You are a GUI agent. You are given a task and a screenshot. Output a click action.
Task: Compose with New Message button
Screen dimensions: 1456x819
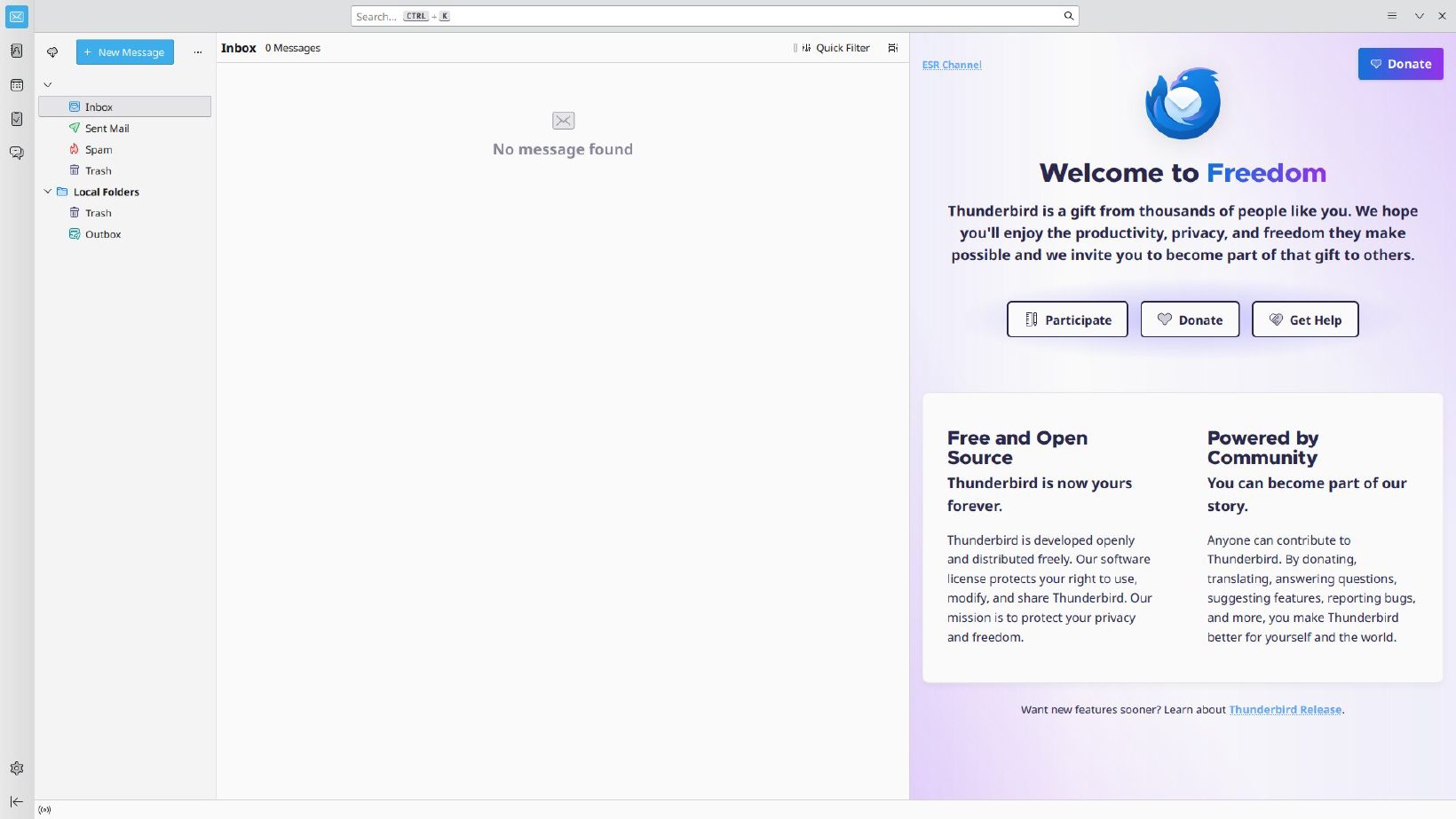tap(125, 52)
